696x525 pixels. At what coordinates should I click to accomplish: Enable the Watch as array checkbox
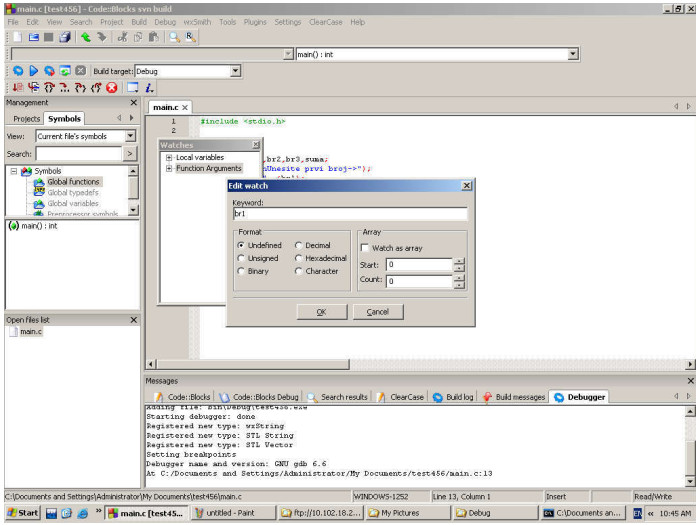pos(366,248)
